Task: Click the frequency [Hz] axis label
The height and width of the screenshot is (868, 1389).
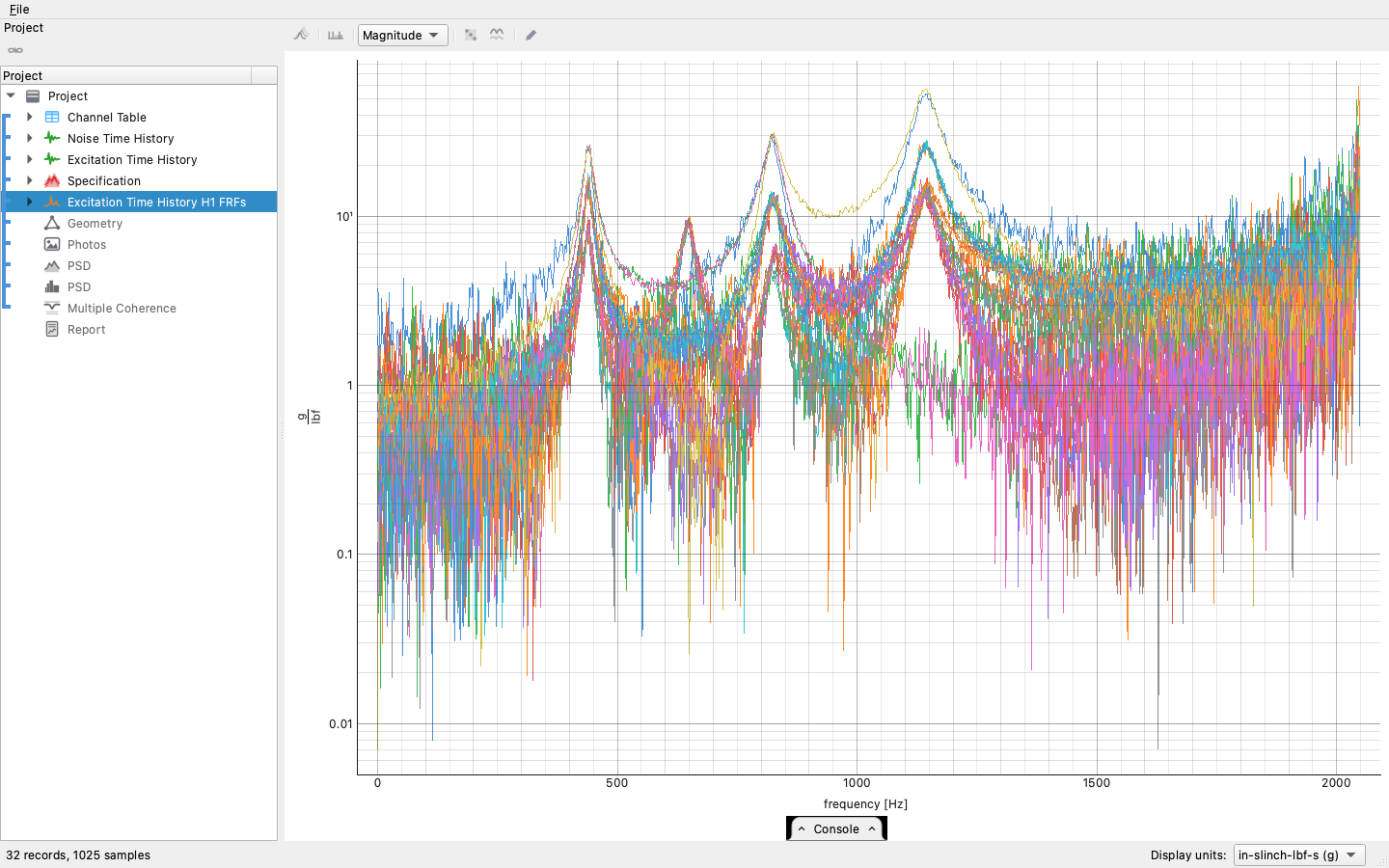Action: tap(865, 803)
